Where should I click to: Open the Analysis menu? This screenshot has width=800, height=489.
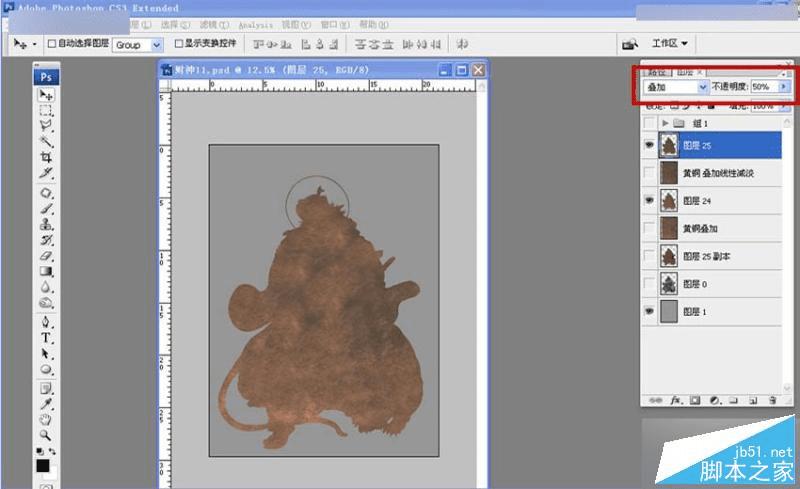click(255, 24)
